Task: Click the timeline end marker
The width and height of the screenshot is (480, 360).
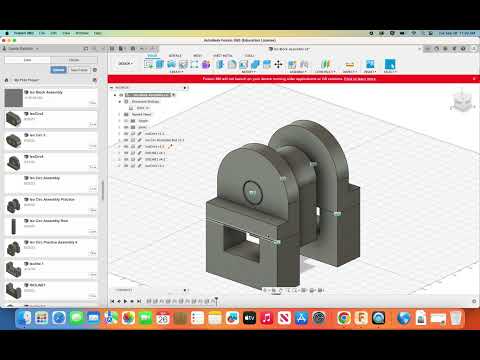Action: coord(216,301)
